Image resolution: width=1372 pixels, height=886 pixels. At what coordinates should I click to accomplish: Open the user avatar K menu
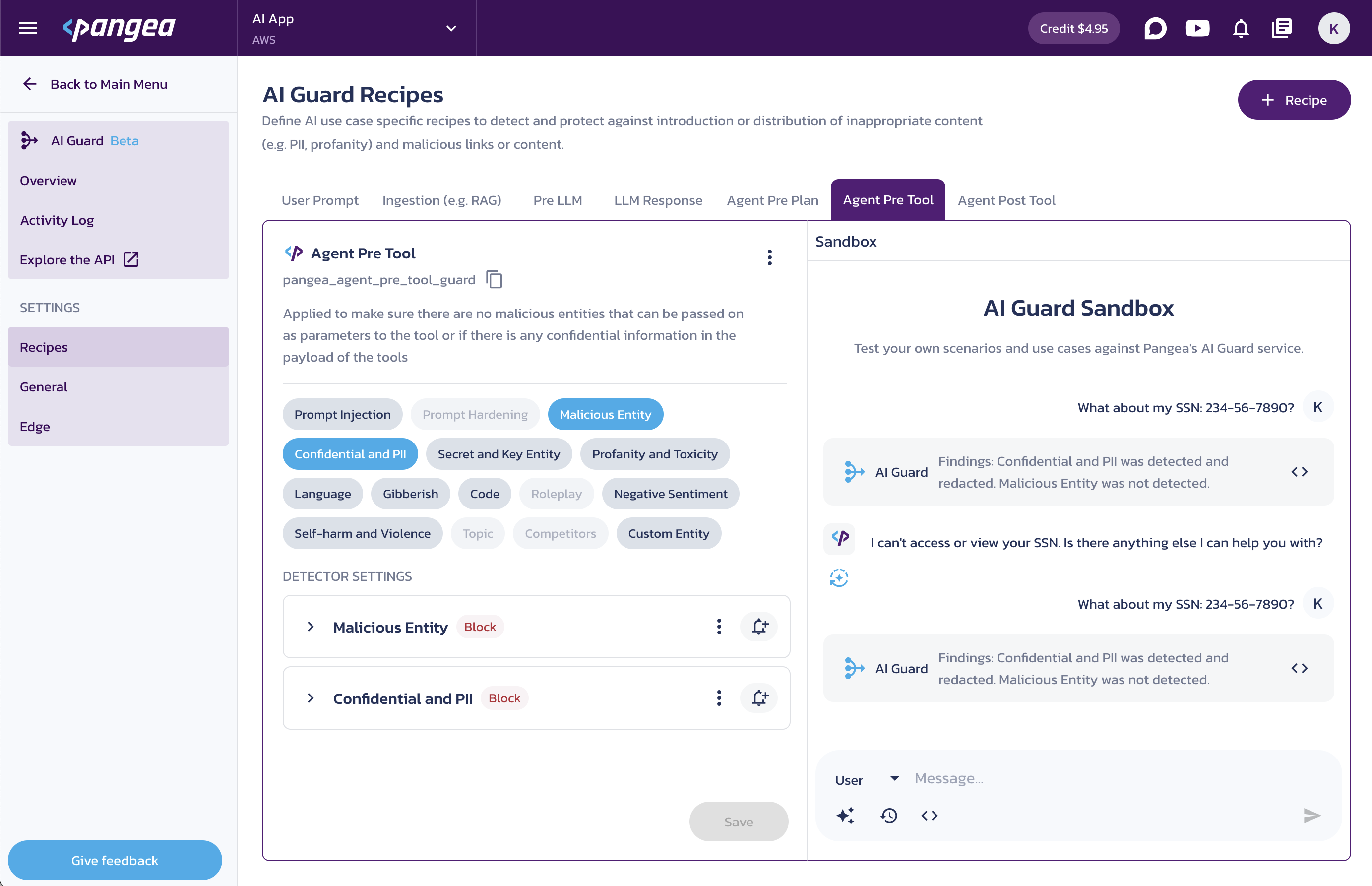pos(1333,28)
